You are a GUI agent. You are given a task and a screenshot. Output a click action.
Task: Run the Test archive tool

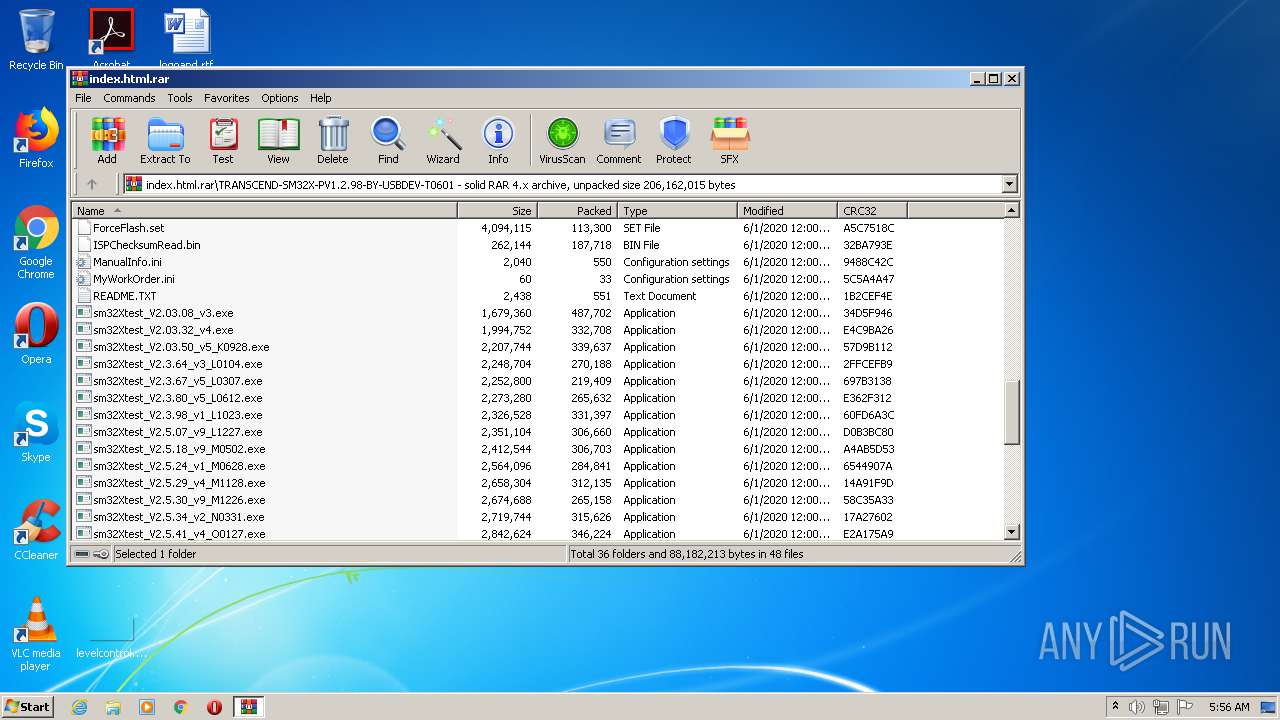223,140
